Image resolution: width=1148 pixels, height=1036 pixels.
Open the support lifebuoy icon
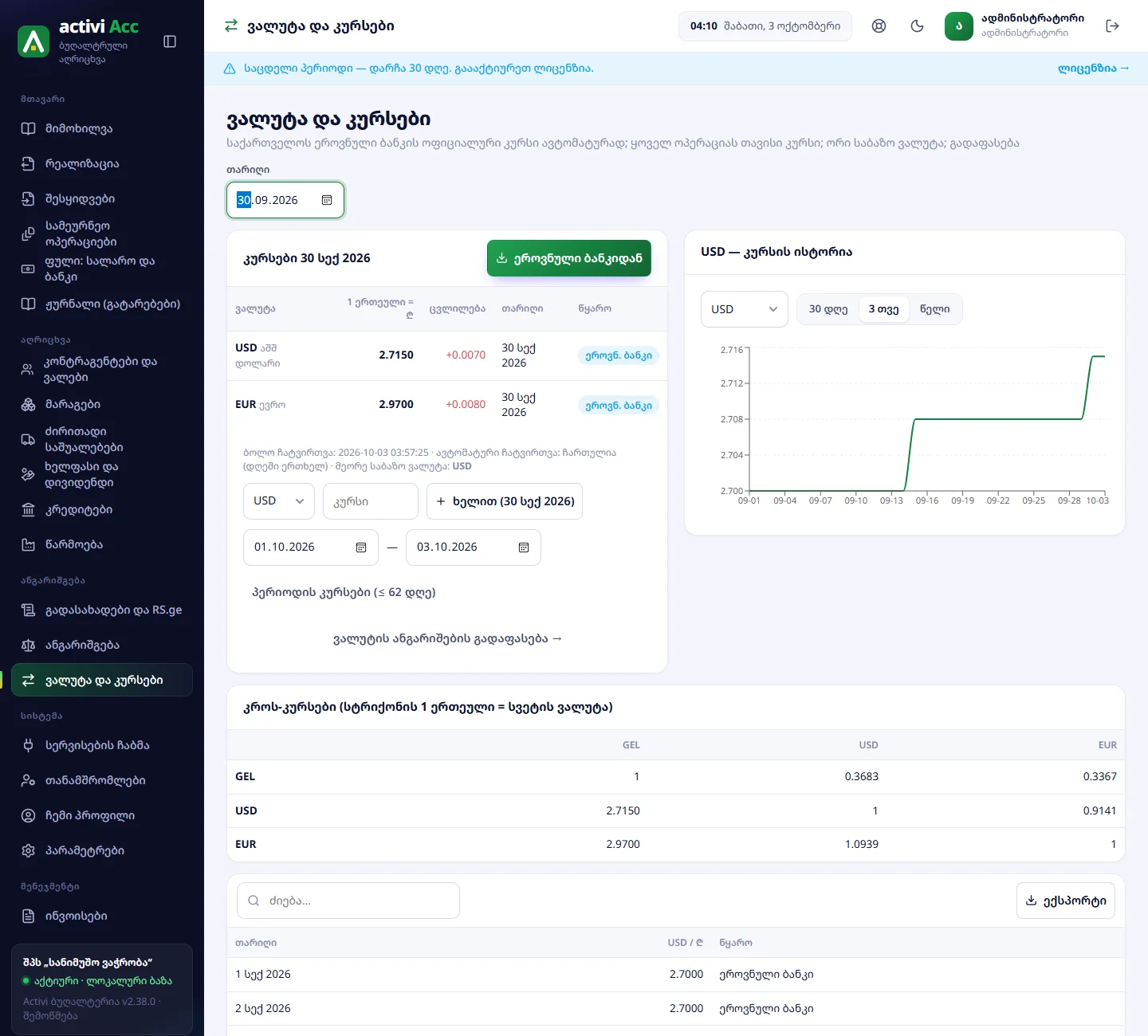pos(879,26)
